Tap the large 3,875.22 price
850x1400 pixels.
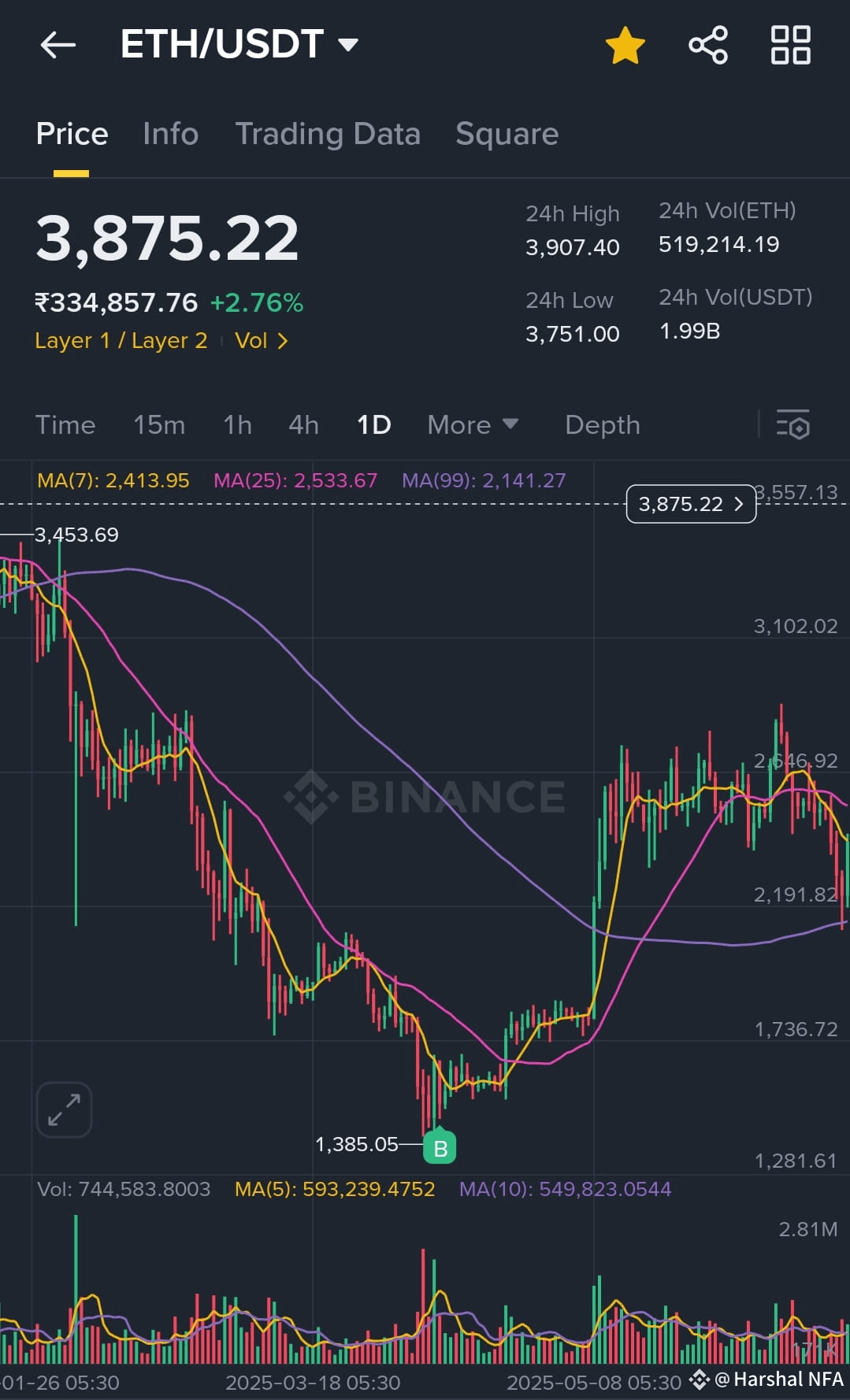(167, 239)
